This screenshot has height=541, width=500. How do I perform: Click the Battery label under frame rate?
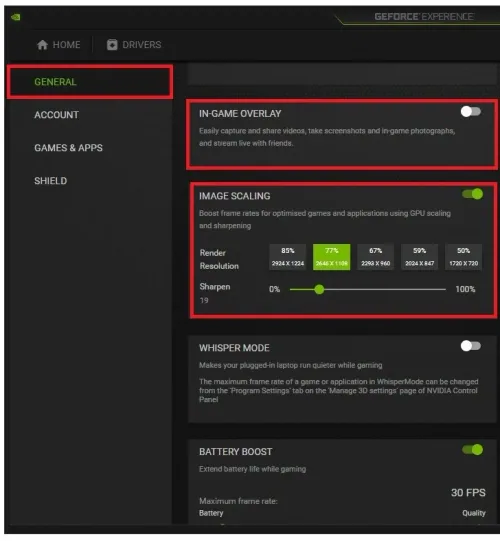coord(211,513)
